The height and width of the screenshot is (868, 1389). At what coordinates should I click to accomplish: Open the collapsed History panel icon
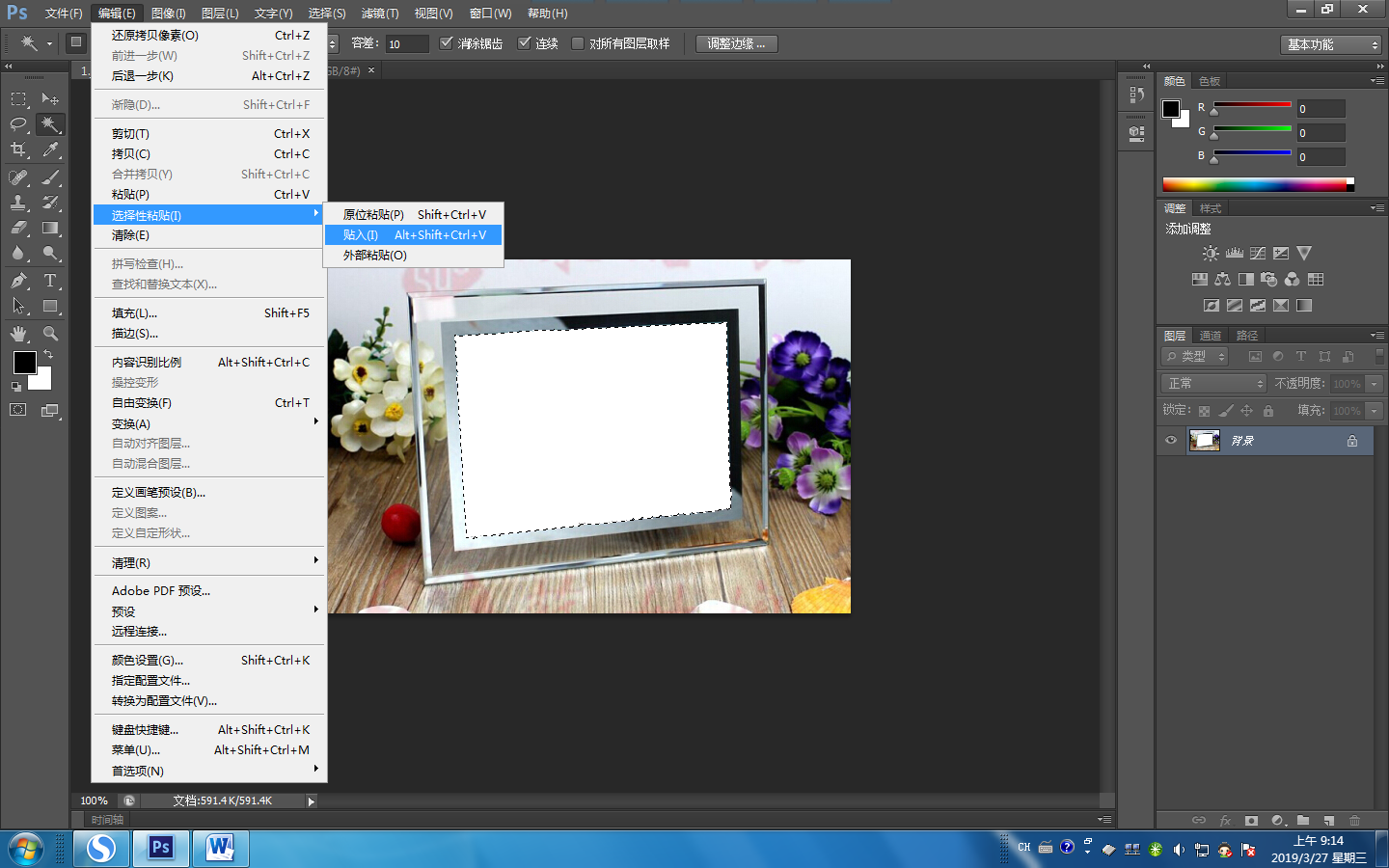pyautogui.click(x=1136, y=95)
